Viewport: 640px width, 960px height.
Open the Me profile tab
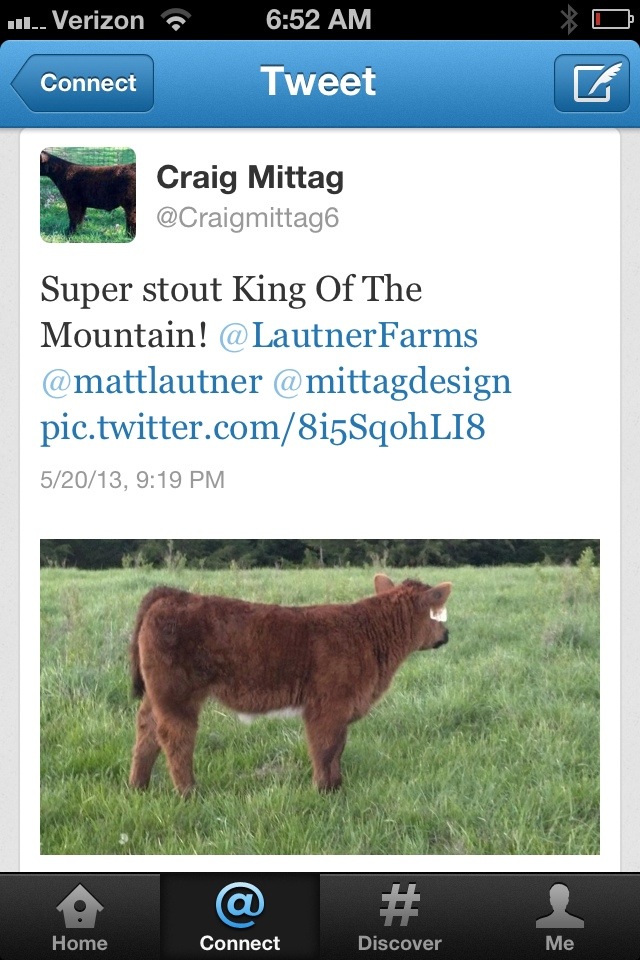coord(560,918)
